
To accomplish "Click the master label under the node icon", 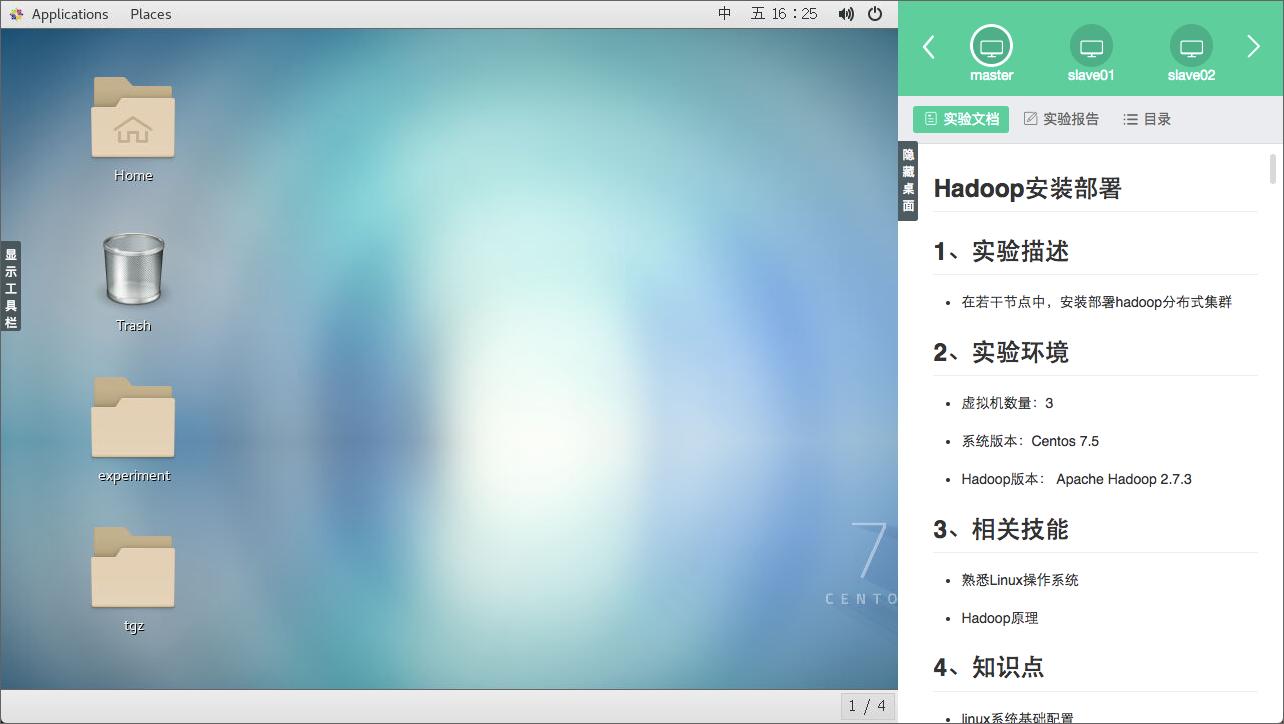I will pos(991,75).
